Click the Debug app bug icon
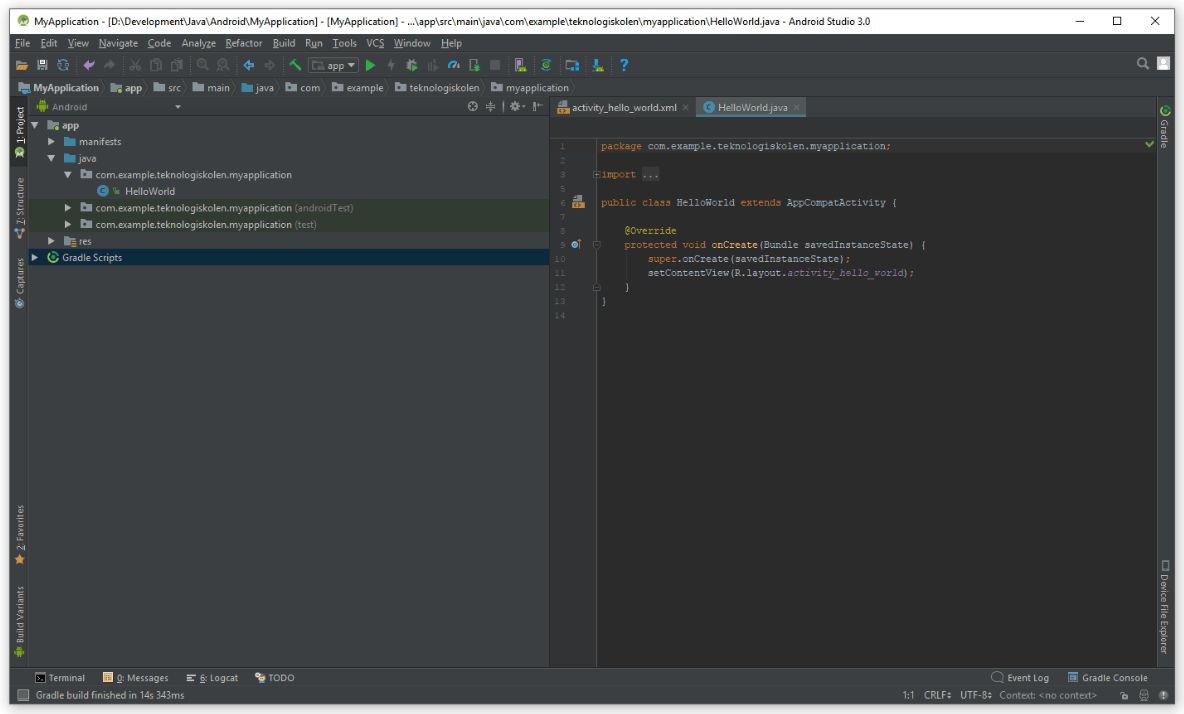The height and width of the screenshot is (714, 1184). click(x=412, y=66)
